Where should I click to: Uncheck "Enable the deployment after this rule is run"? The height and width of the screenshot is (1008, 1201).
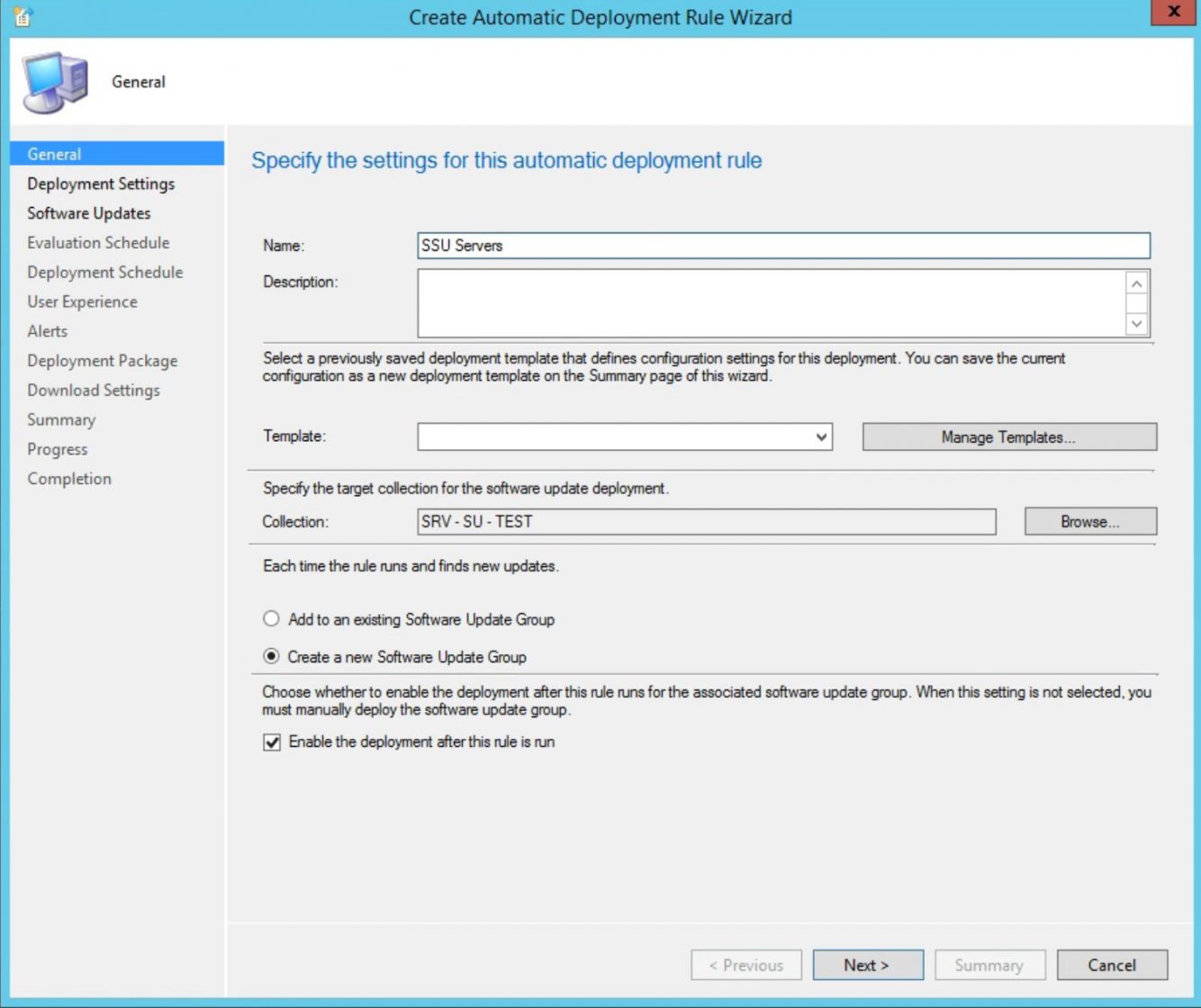(272, 742)
